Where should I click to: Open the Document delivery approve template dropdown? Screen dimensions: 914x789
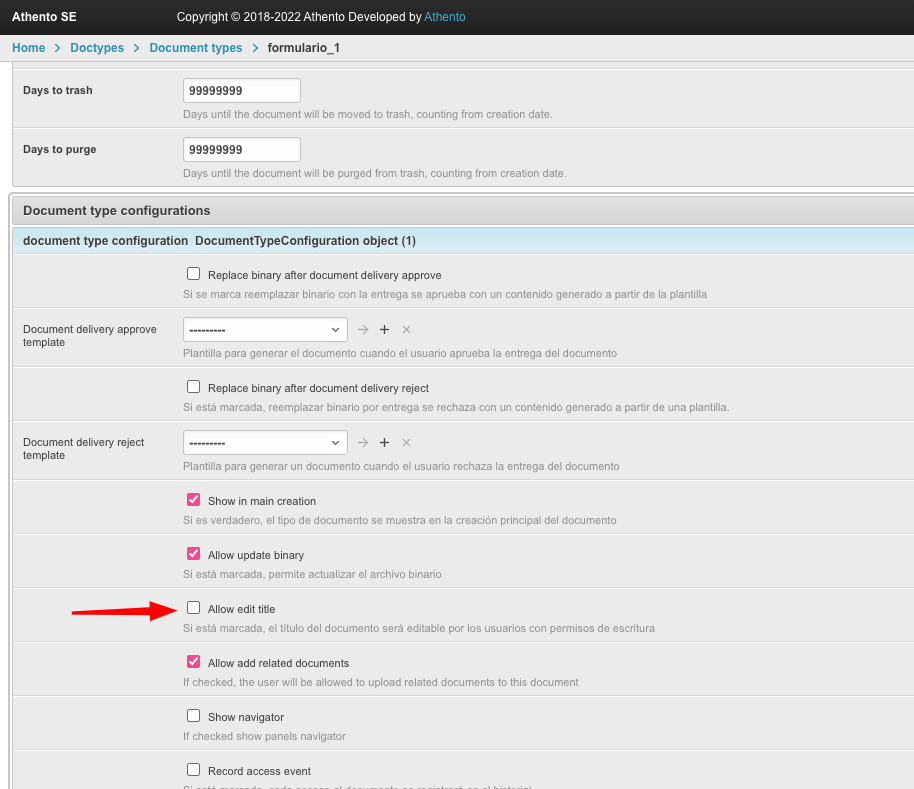[265, 330]
